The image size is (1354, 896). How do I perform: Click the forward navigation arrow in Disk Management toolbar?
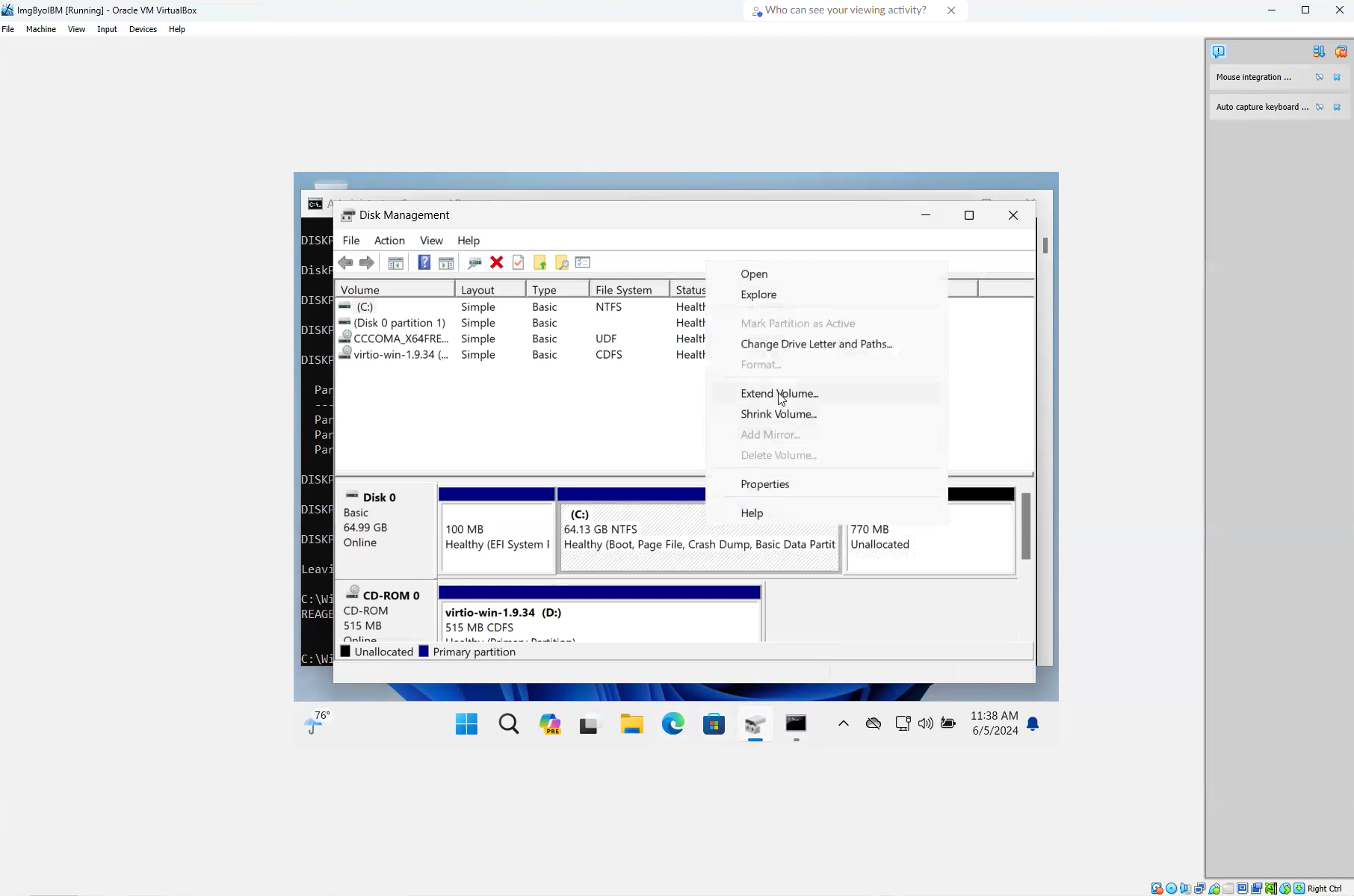point(367,262)
